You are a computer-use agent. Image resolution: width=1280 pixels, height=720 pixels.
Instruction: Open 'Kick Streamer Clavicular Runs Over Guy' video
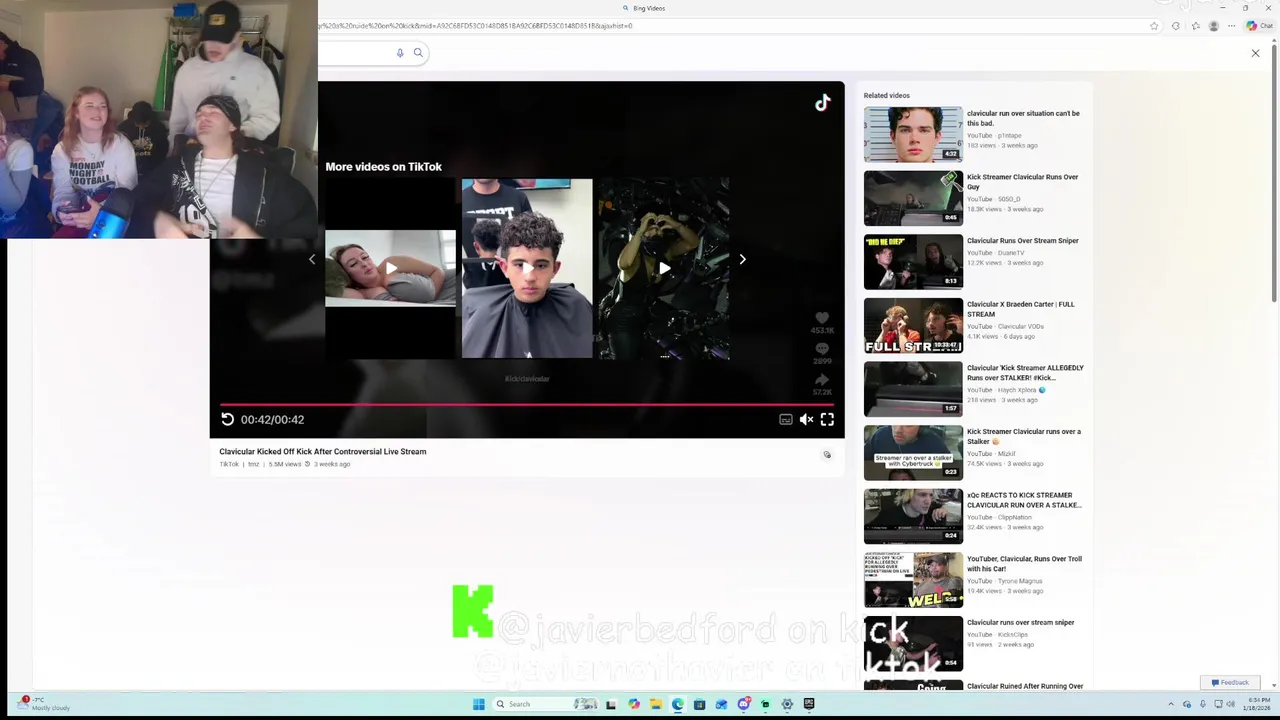1022,182
